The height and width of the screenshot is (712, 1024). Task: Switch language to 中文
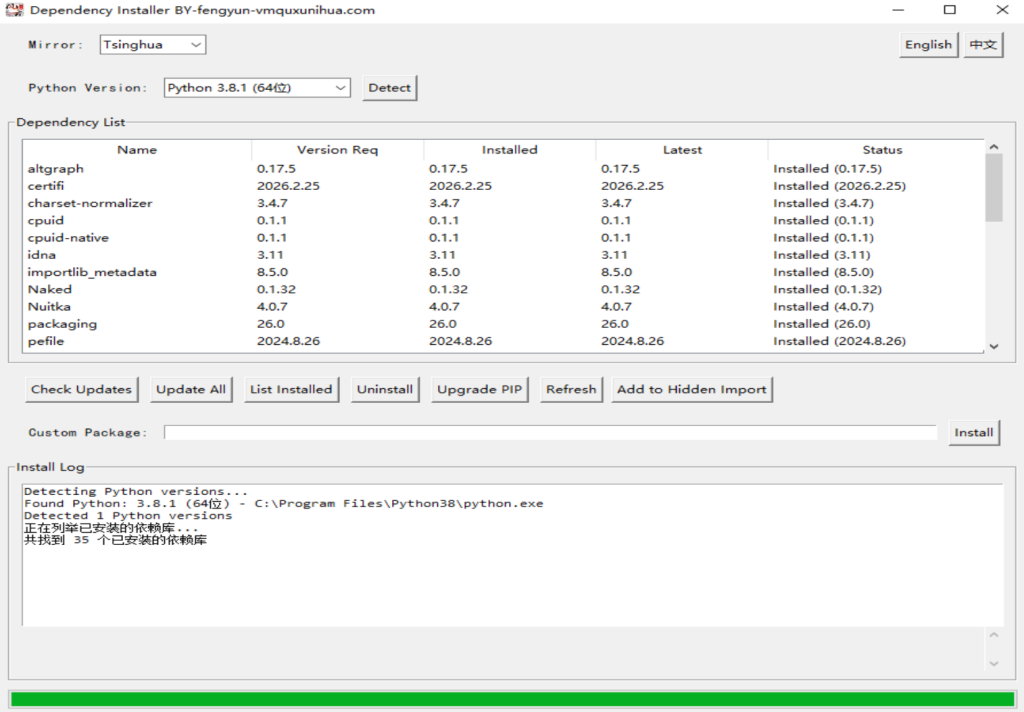(x=983, y=45)
